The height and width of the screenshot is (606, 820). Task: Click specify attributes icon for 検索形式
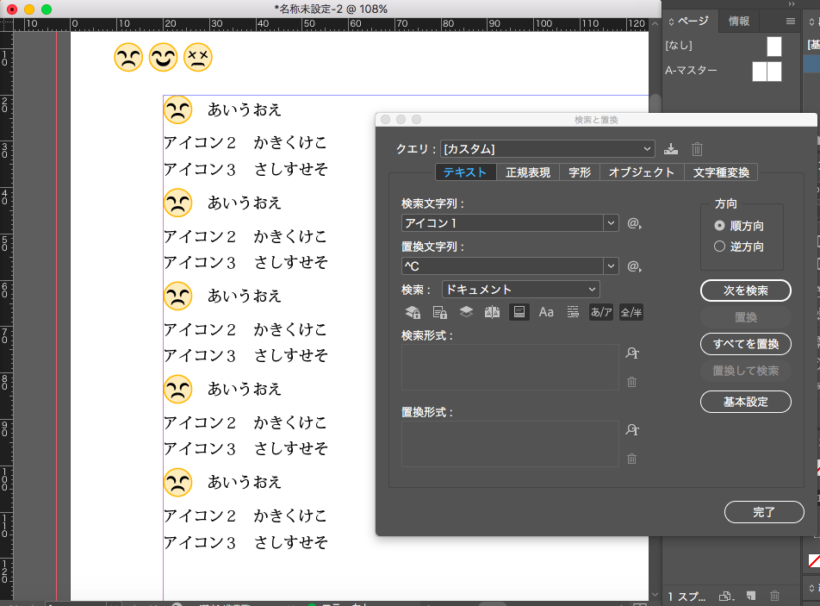631,353
